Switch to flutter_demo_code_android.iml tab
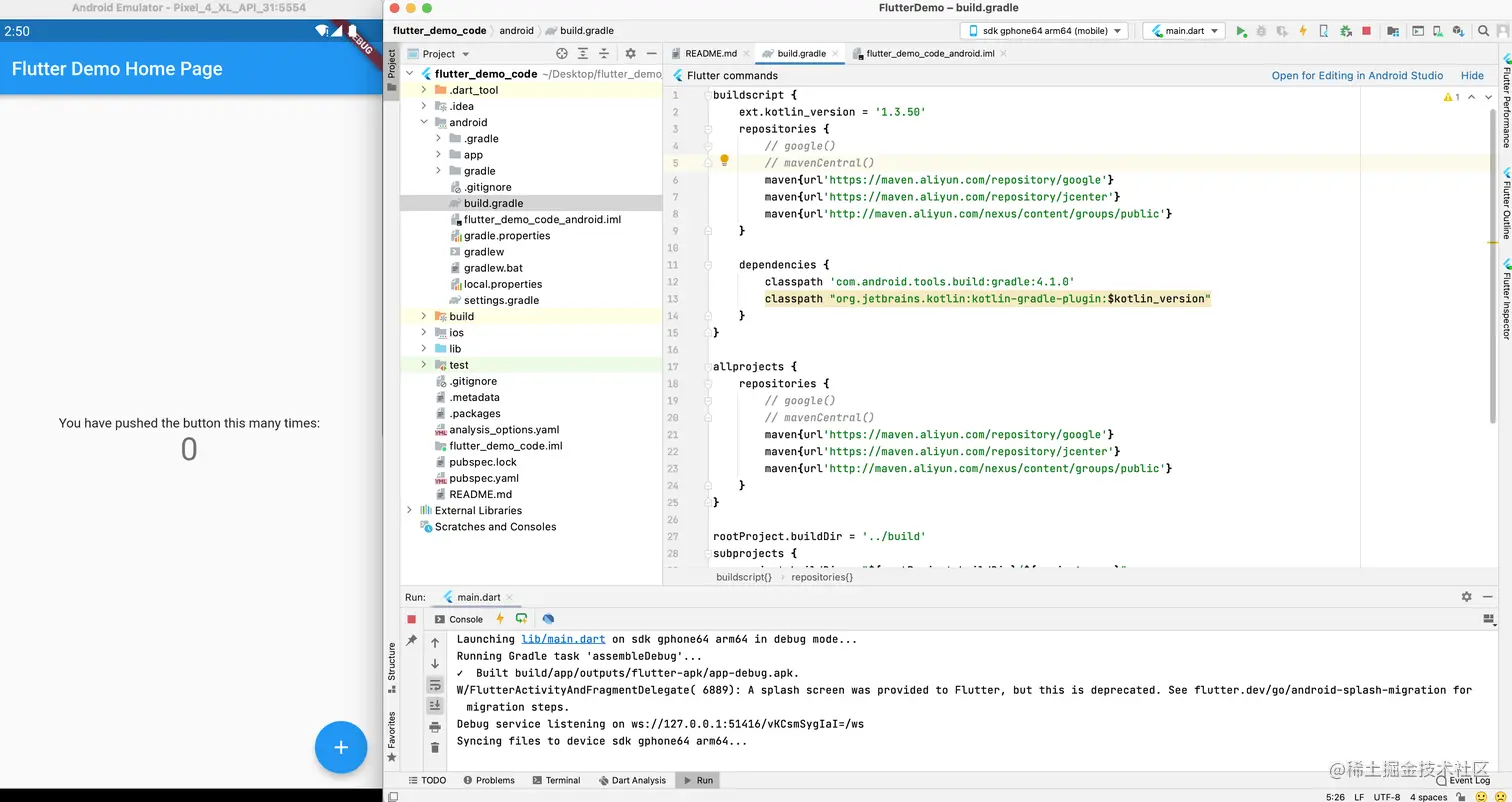The width and height of the screenshot is (1512, 802). 929,54
